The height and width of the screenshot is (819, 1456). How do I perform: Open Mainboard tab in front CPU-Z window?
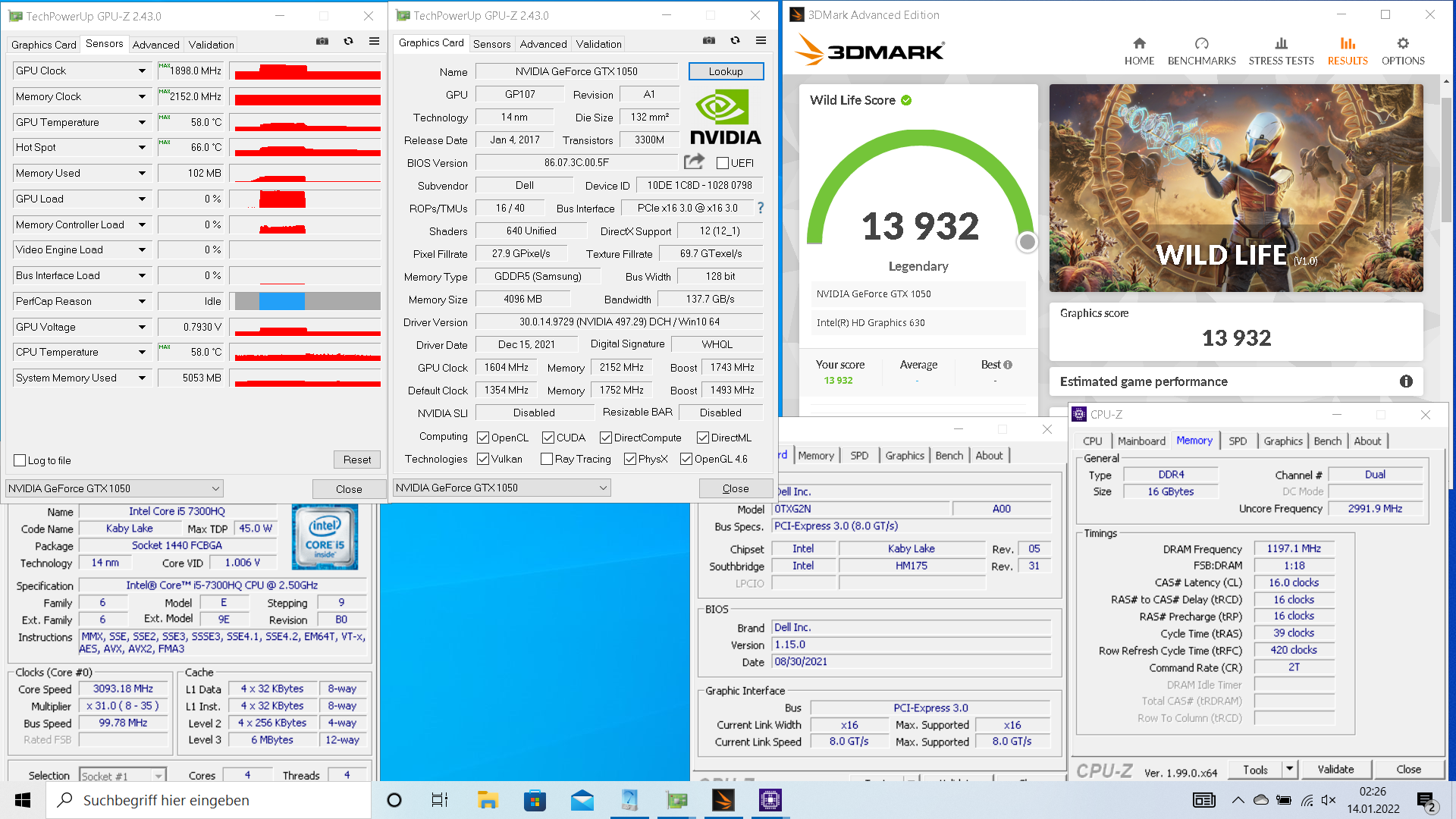click(x=1141, y=441)
